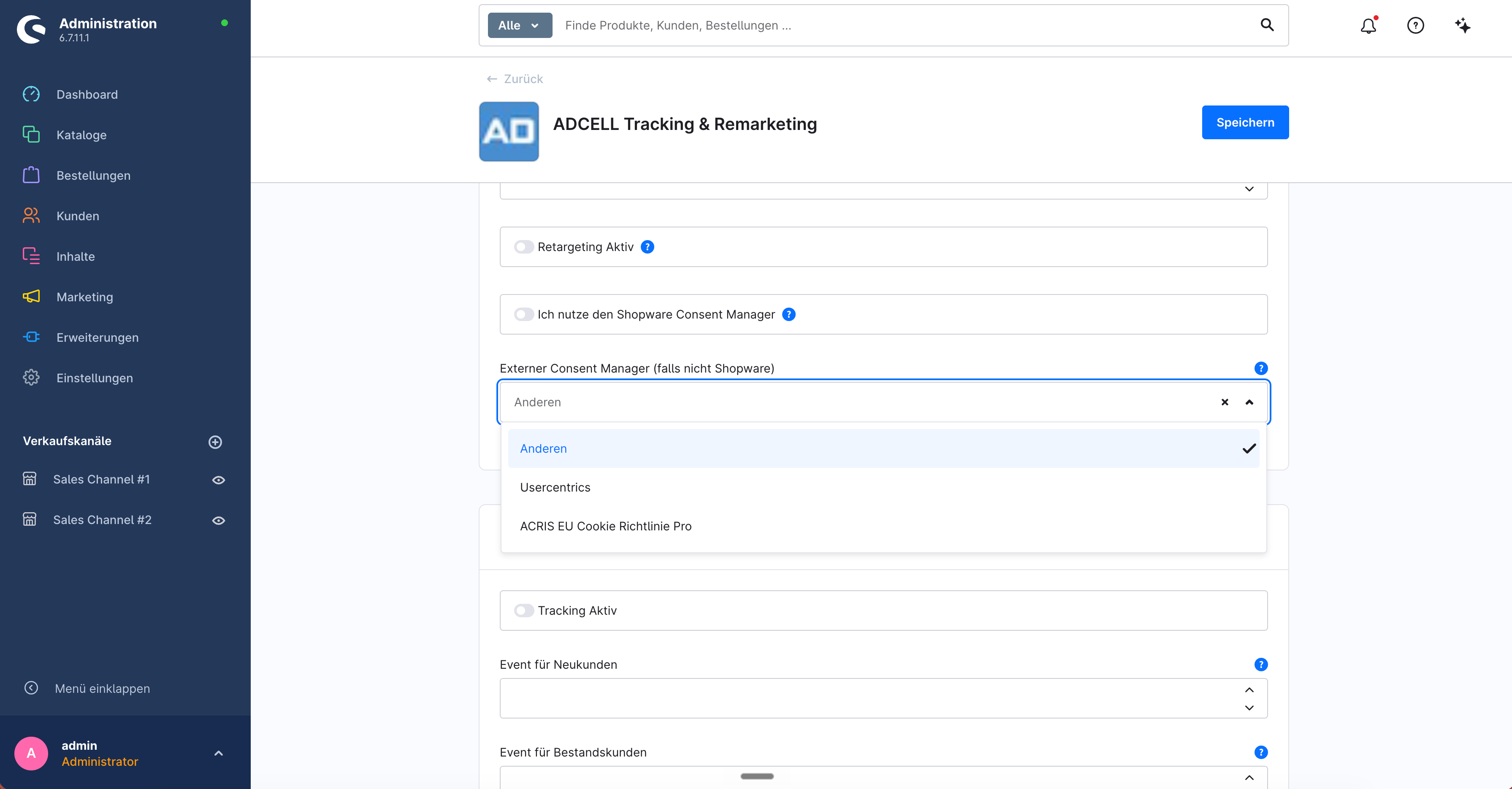Click the Event für Neukunden help icon
This screenshot has height=789, width=1512.
[x=1261, y=665]
